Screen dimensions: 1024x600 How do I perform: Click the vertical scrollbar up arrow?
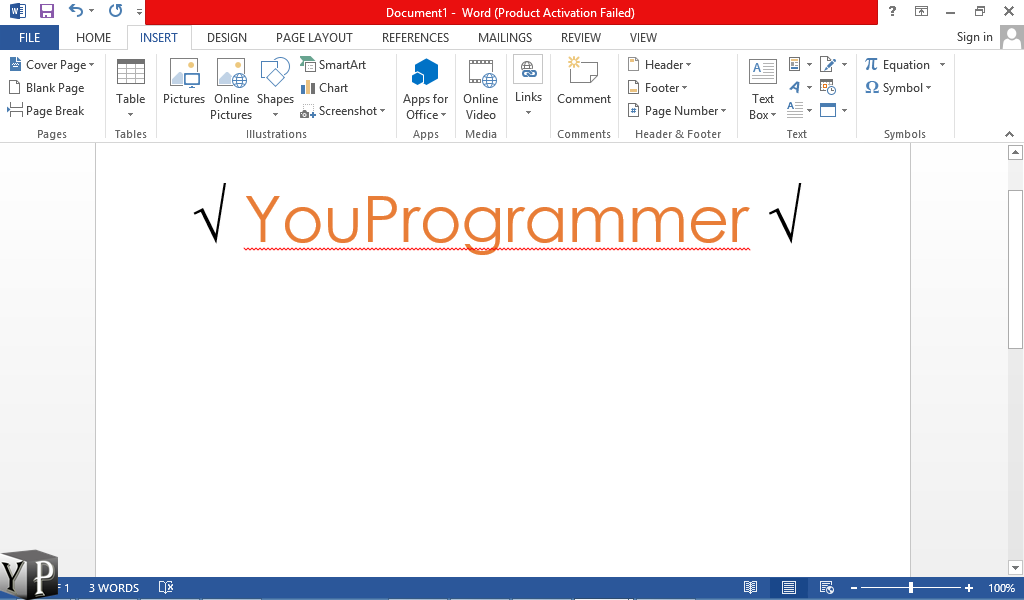(x=1015, y=153)
